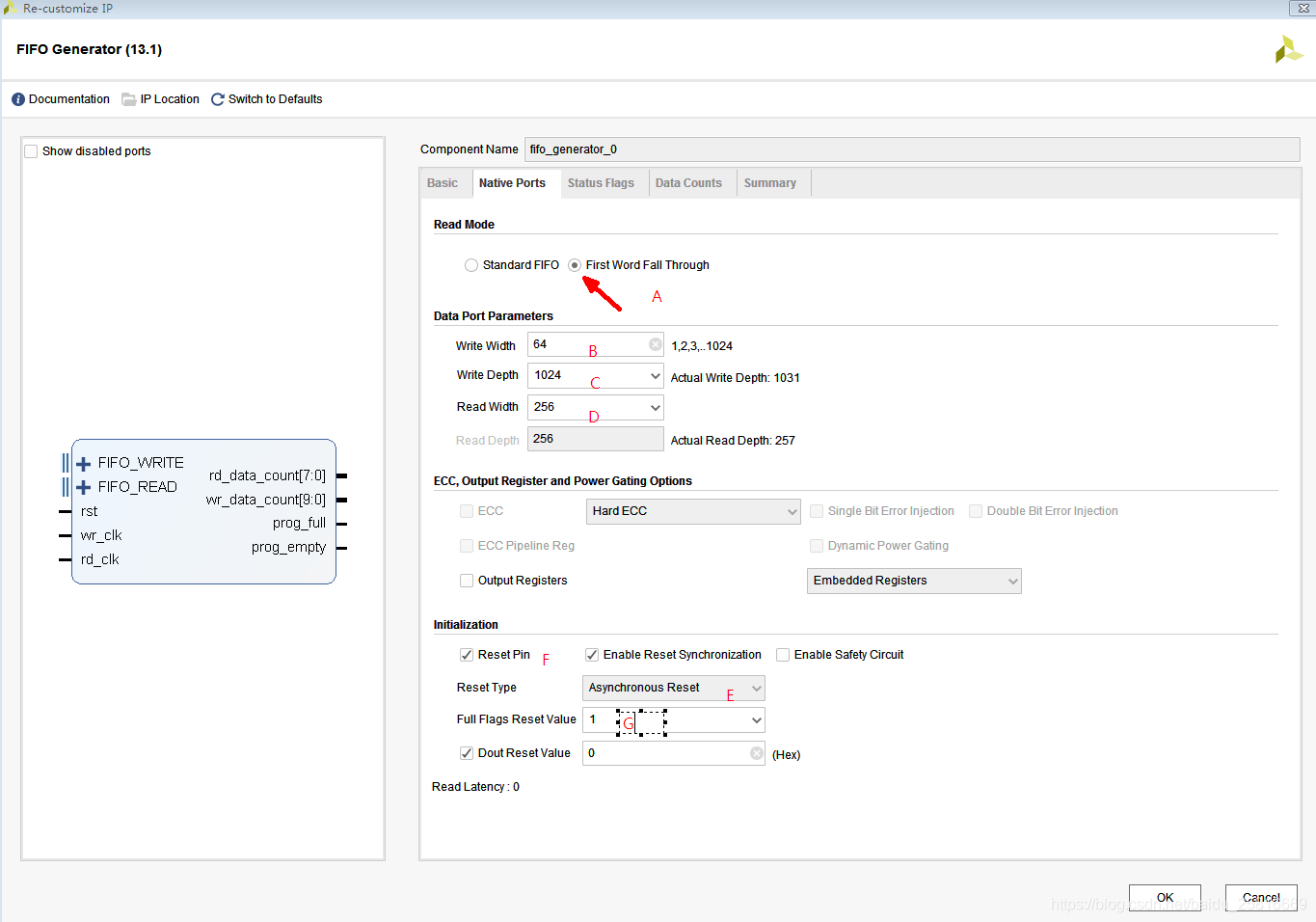Image resolution: width=1316 pixels, height=922 pixels.
Task: Click Read Latency : 0 text
Action: (x=476, y=787)
